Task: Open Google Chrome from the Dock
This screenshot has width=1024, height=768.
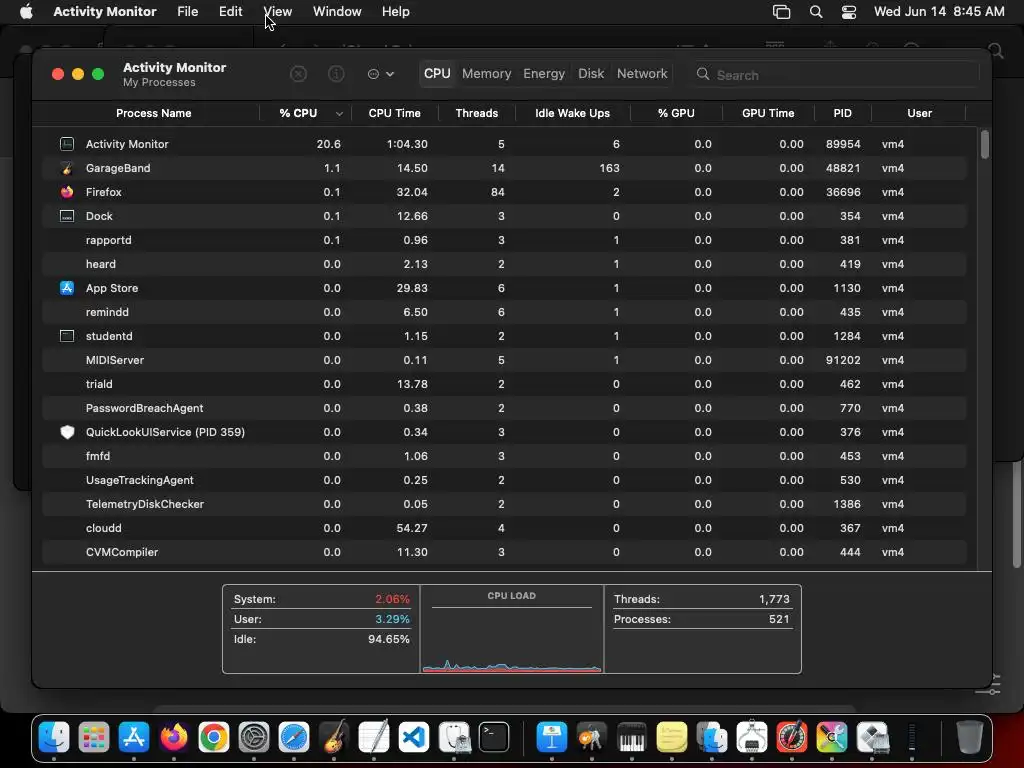Action: (214, 738)
